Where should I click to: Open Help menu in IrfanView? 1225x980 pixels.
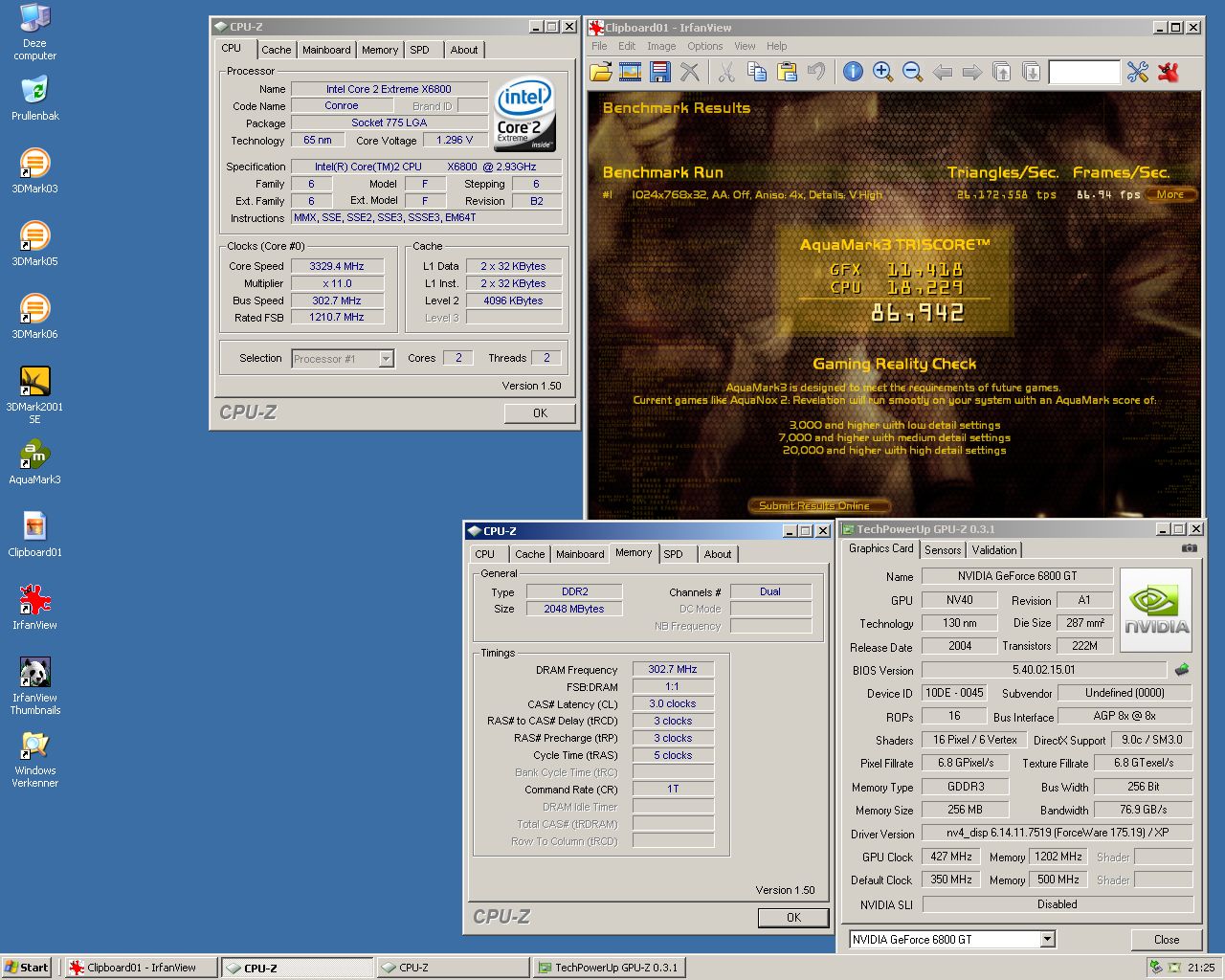tap(777, 46)
